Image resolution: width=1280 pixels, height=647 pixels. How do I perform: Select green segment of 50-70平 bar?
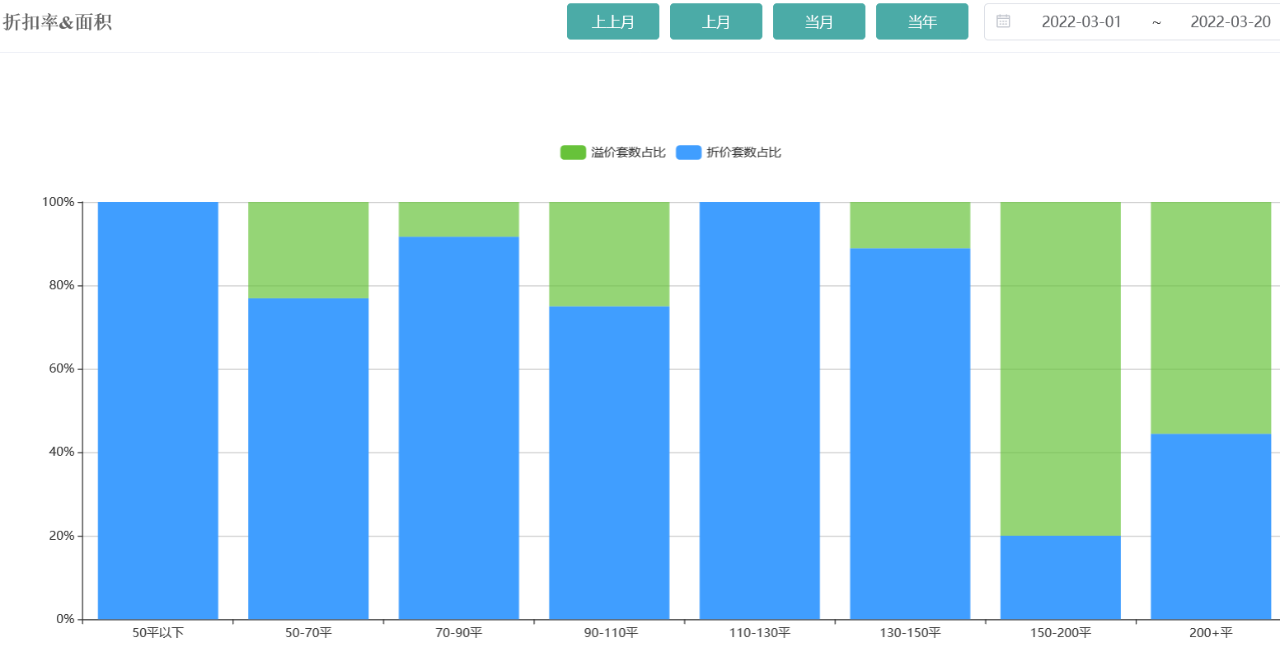(x=308, y=250)
